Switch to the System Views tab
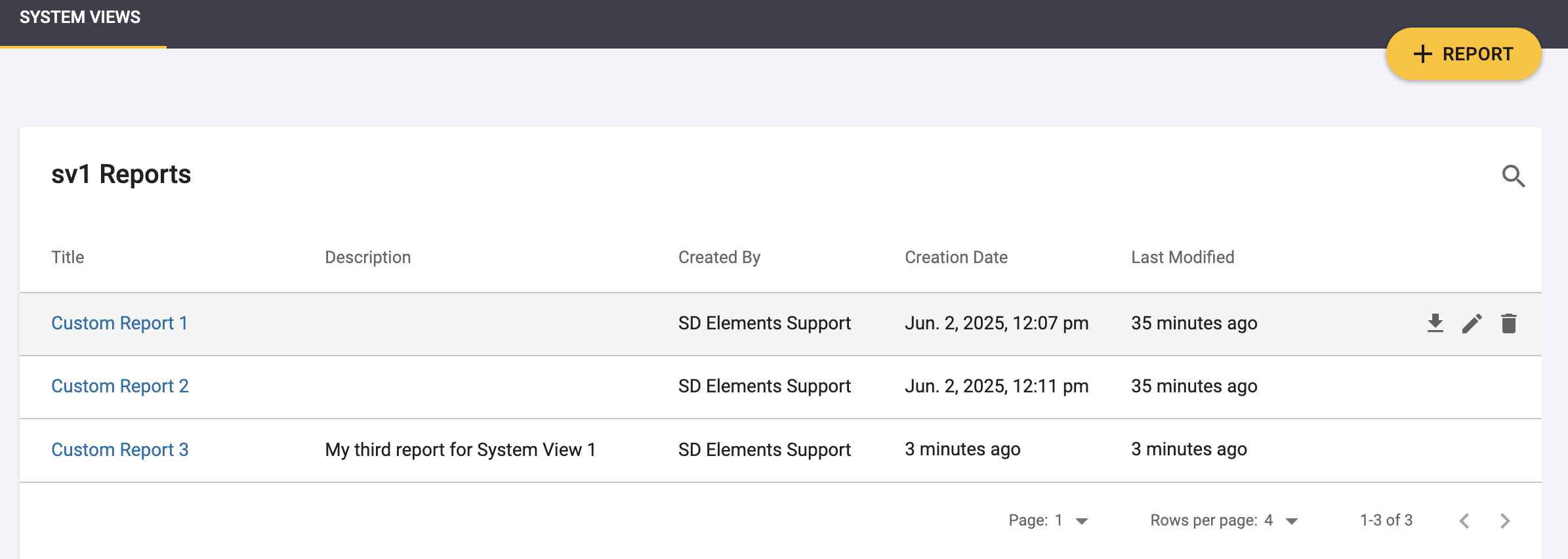Screen dimensions: 1568x559 tap(80, 18)
